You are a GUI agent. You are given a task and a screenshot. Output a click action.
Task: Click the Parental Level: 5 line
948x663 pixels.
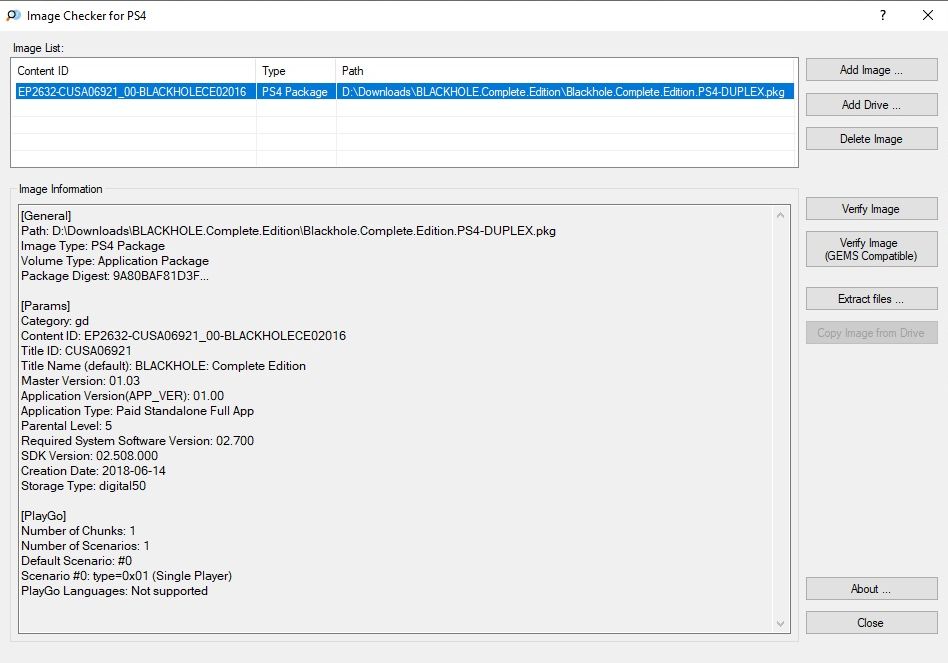(x=67, y=425)
